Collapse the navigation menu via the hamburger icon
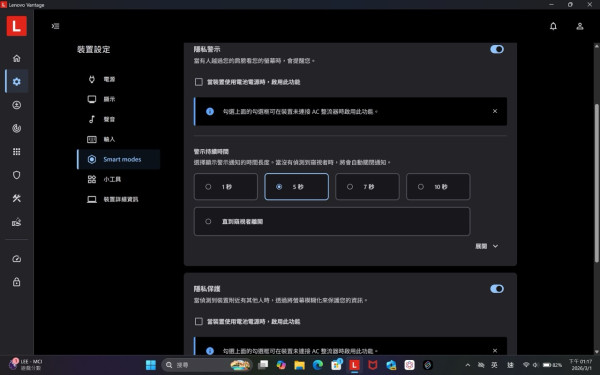600x375 pixels. tap(55, 26)
